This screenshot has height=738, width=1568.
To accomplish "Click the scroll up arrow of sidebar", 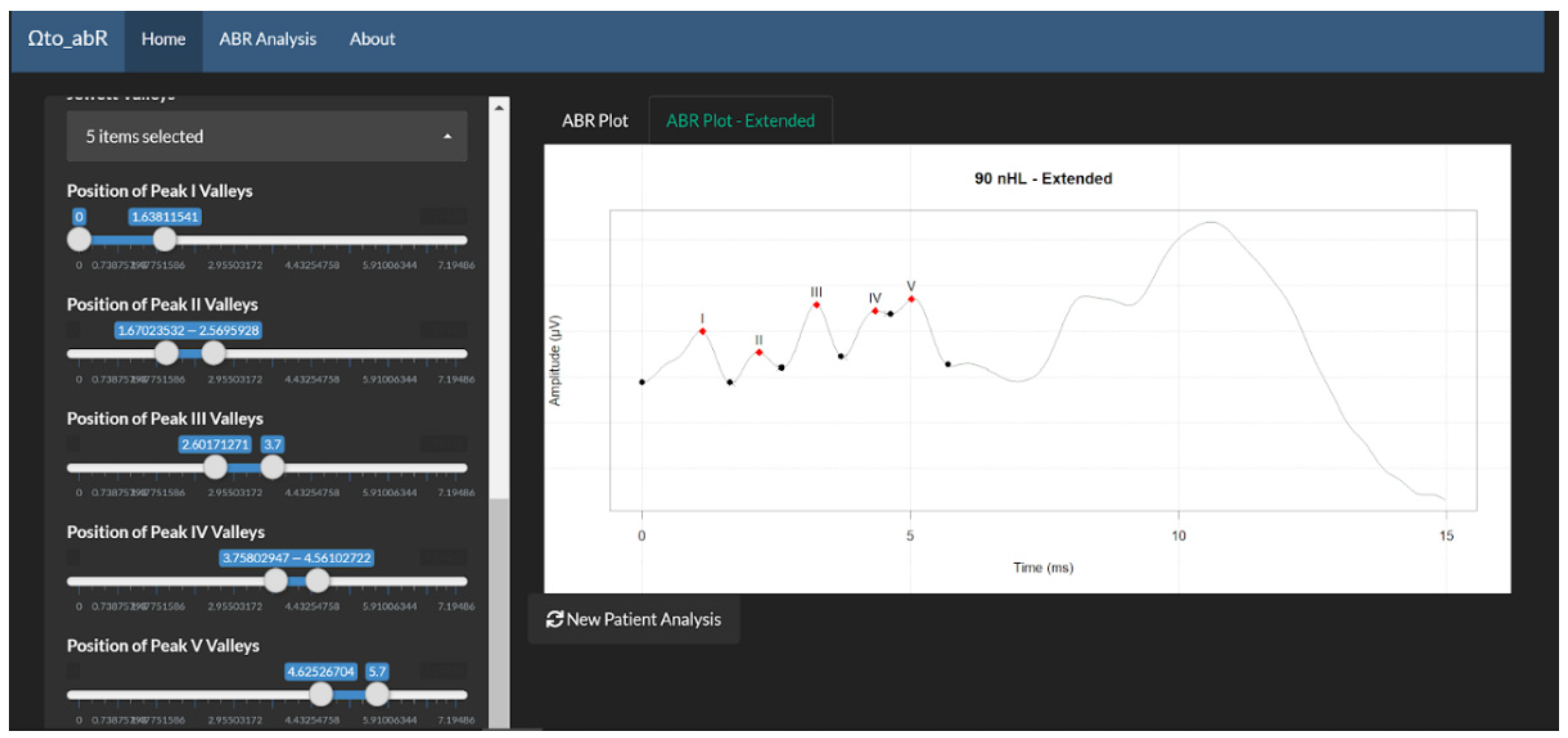I will [499, 108].
